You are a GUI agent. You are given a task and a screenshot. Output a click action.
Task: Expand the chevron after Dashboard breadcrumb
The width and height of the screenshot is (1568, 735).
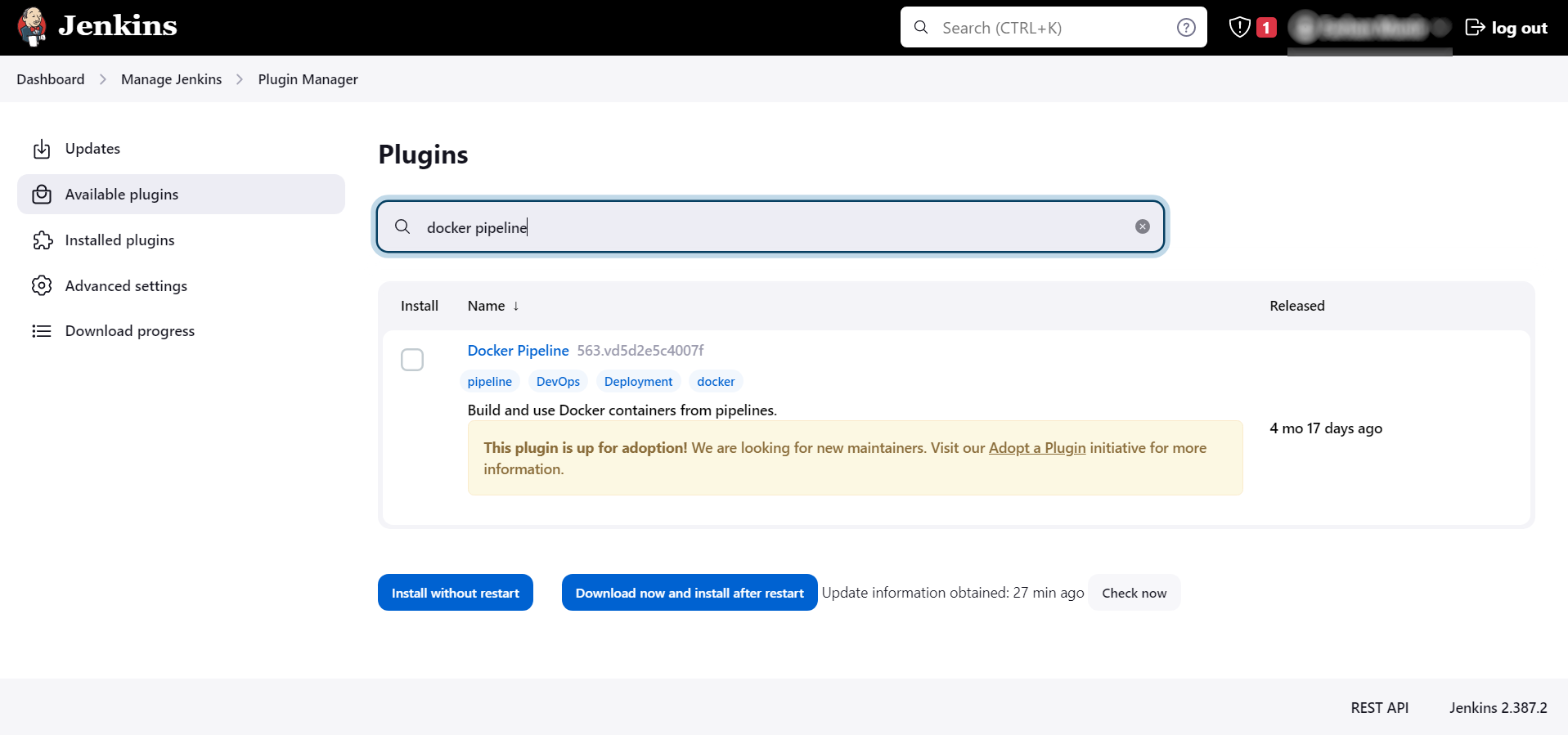(103, 79)
